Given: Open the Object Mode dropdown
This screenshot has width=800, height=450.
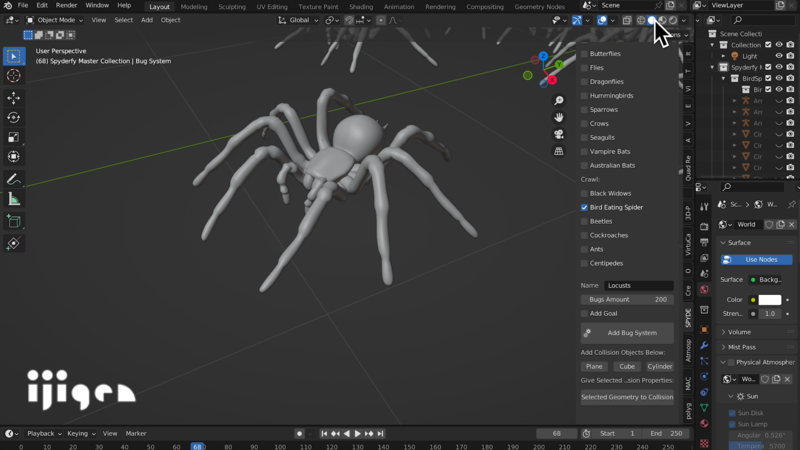Looking at the screenshot, I should pos(54,20).
